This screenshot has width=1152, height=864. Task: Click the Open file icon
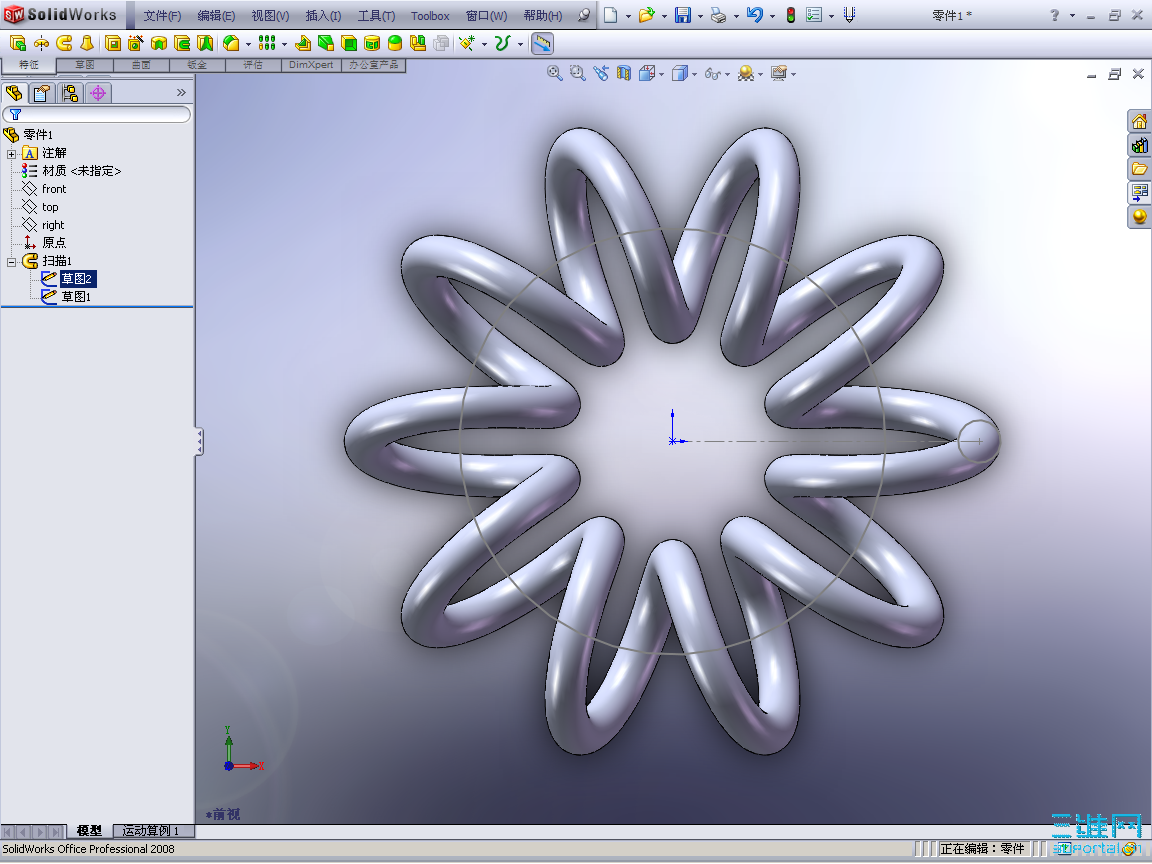pos(647,15)
